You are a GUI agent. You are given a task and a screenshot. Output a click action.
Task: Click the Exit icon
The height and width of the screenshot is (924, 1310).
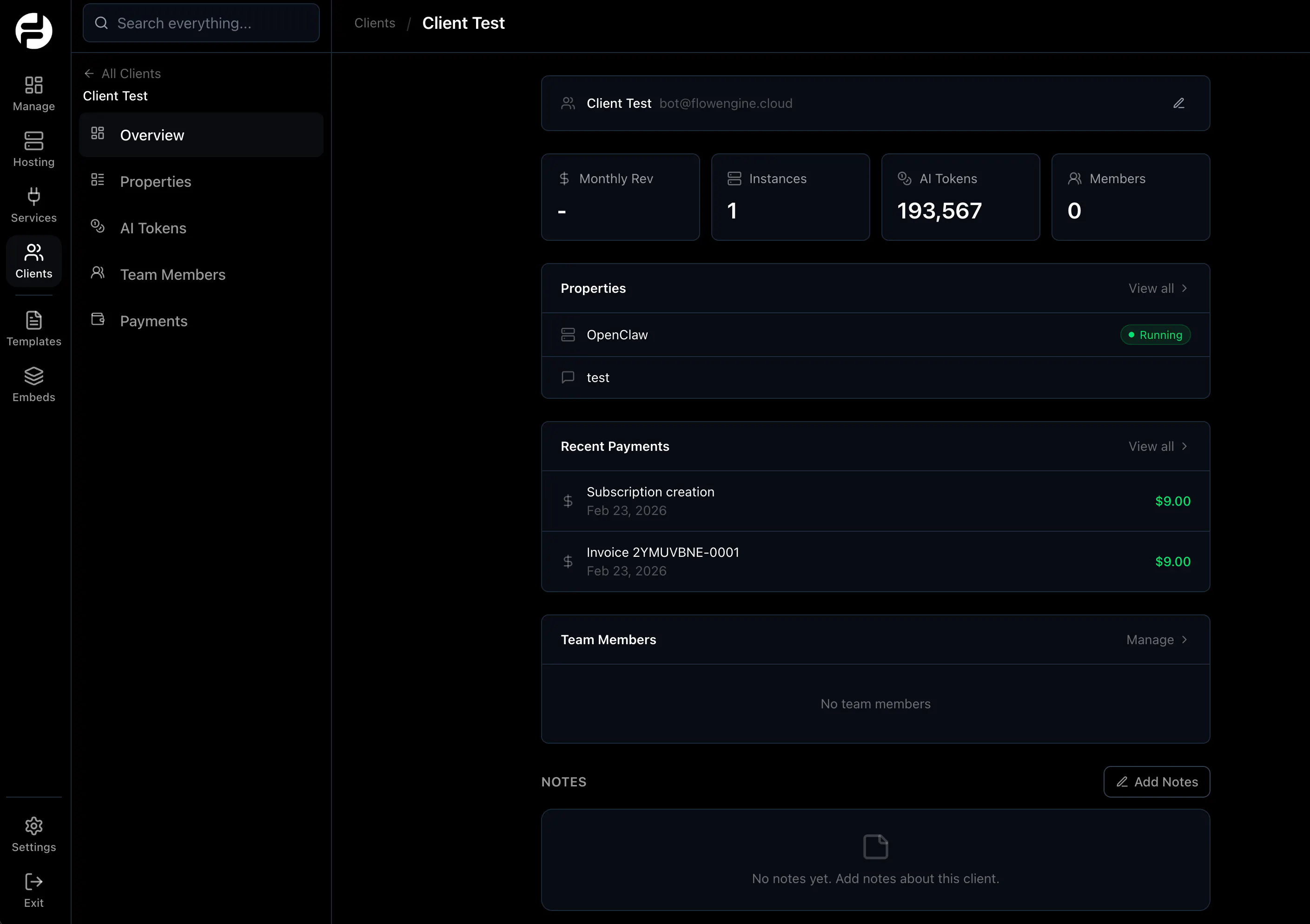pyautogui.click(x=33, y=882)
